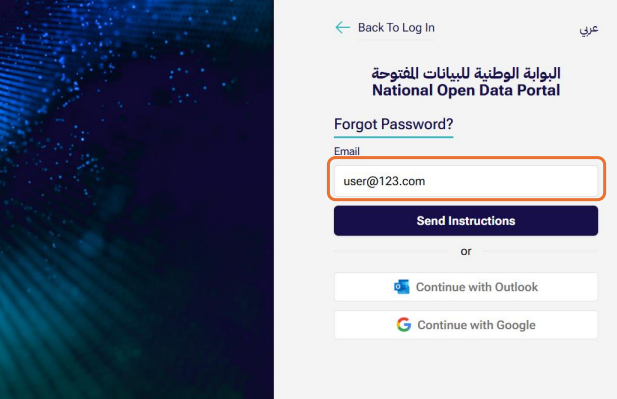The width and height of the screenshot is (617, 399).
Task: Click the Email field label
Action: pyautogui.click(x=347, y=151)
